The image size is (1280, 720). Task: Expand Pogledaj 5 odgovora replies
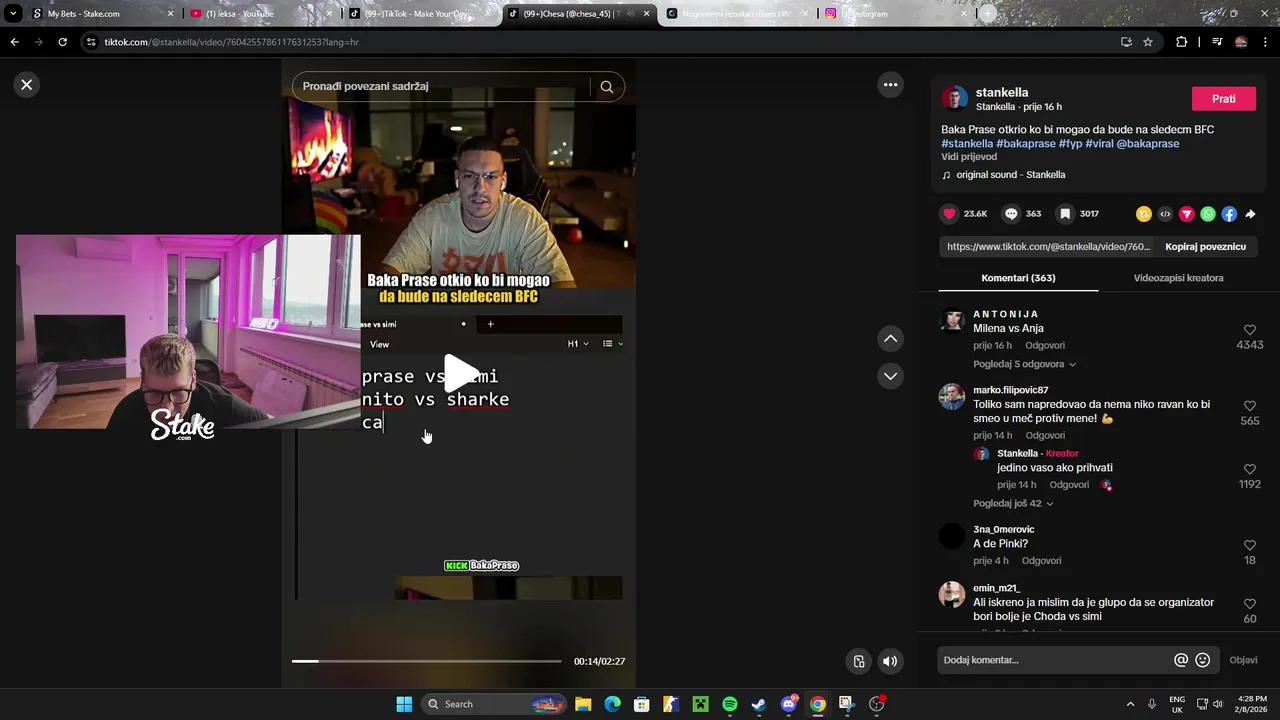pyautogui.click(x=1024, y=364)
